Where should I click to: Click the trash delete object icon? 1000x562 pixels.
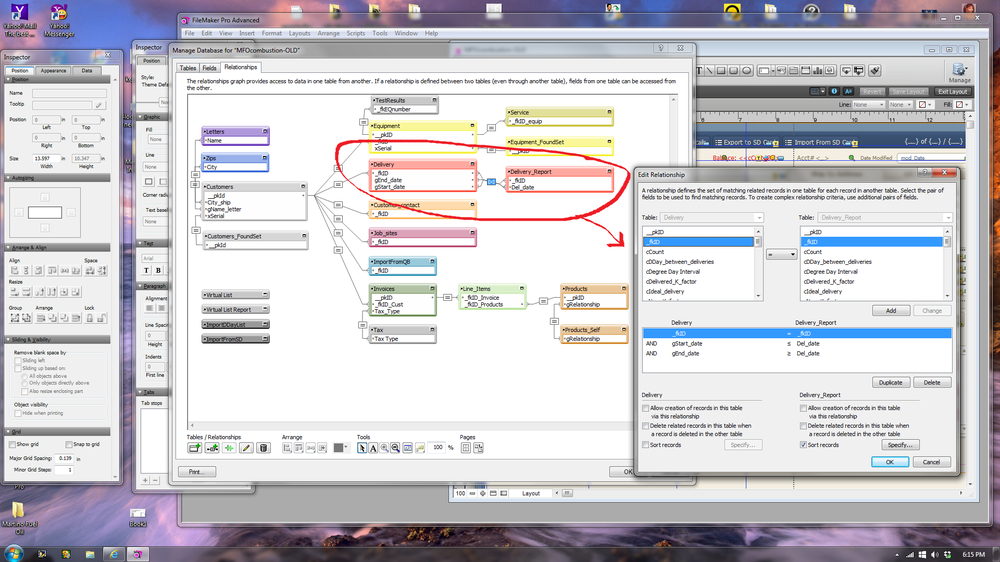(263, 448)
